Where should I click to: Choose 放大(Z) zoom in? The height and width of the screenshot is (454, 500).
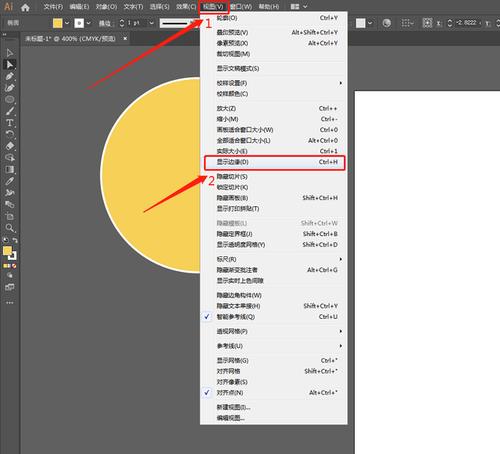(x=273, y=109)
